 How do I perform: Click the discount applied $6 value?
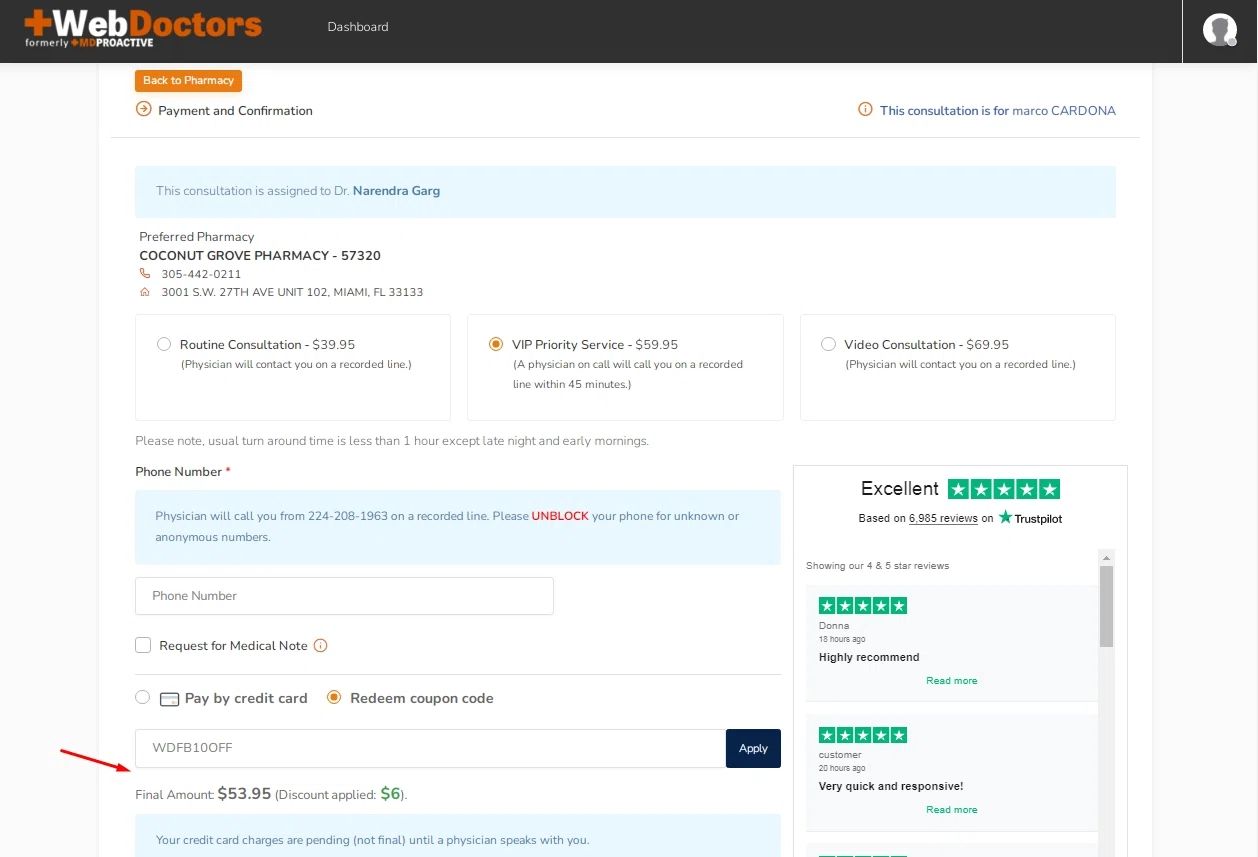click(390, 794)
